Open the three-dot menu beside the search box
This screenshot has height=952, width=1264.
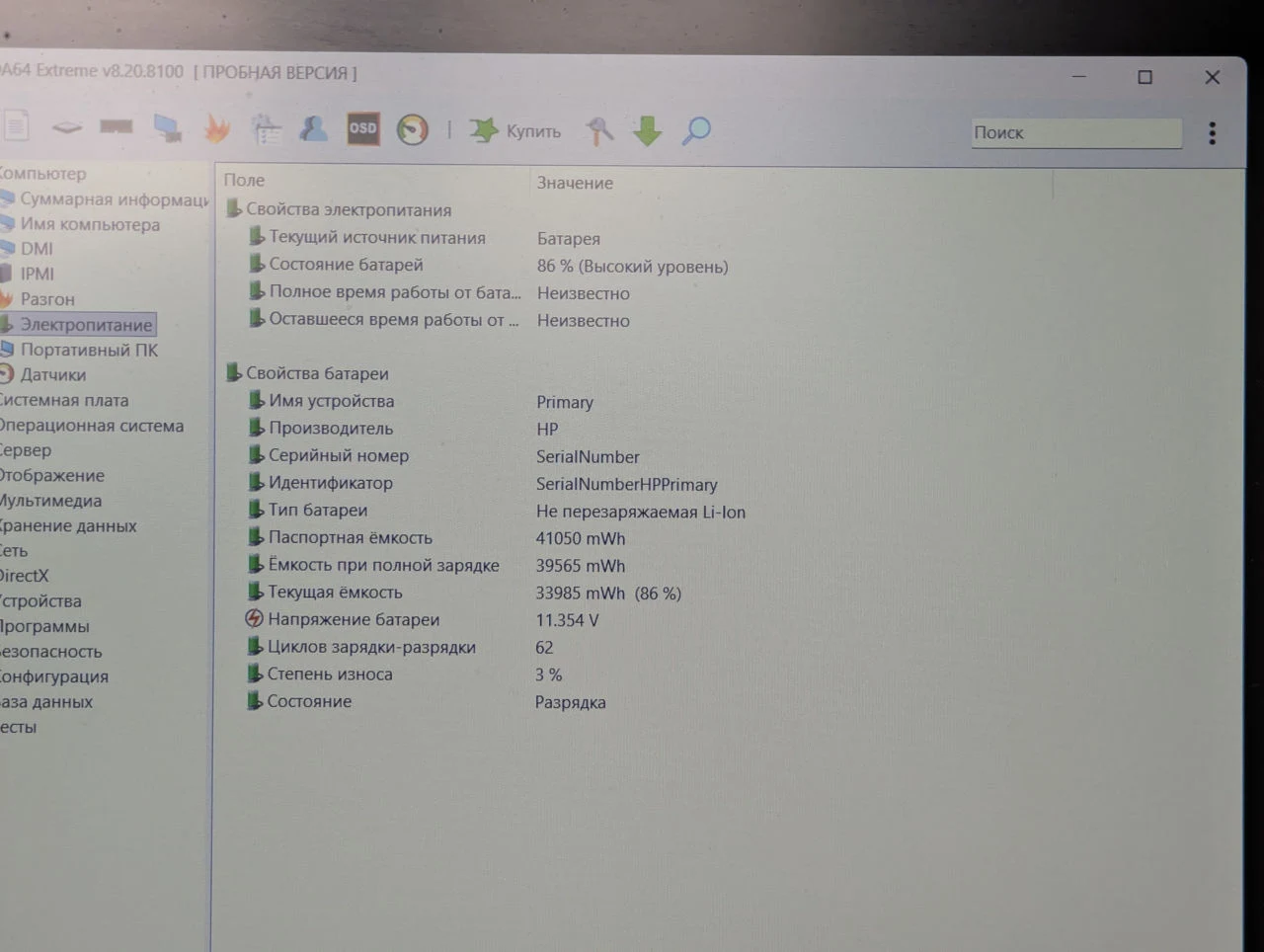point(1212,133)
